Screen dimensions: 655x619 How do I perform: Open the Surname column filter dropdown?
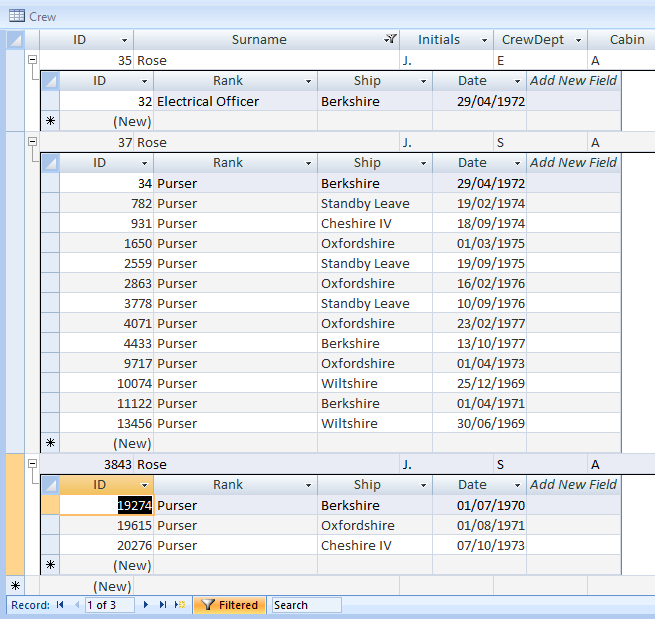pos(390,39)
